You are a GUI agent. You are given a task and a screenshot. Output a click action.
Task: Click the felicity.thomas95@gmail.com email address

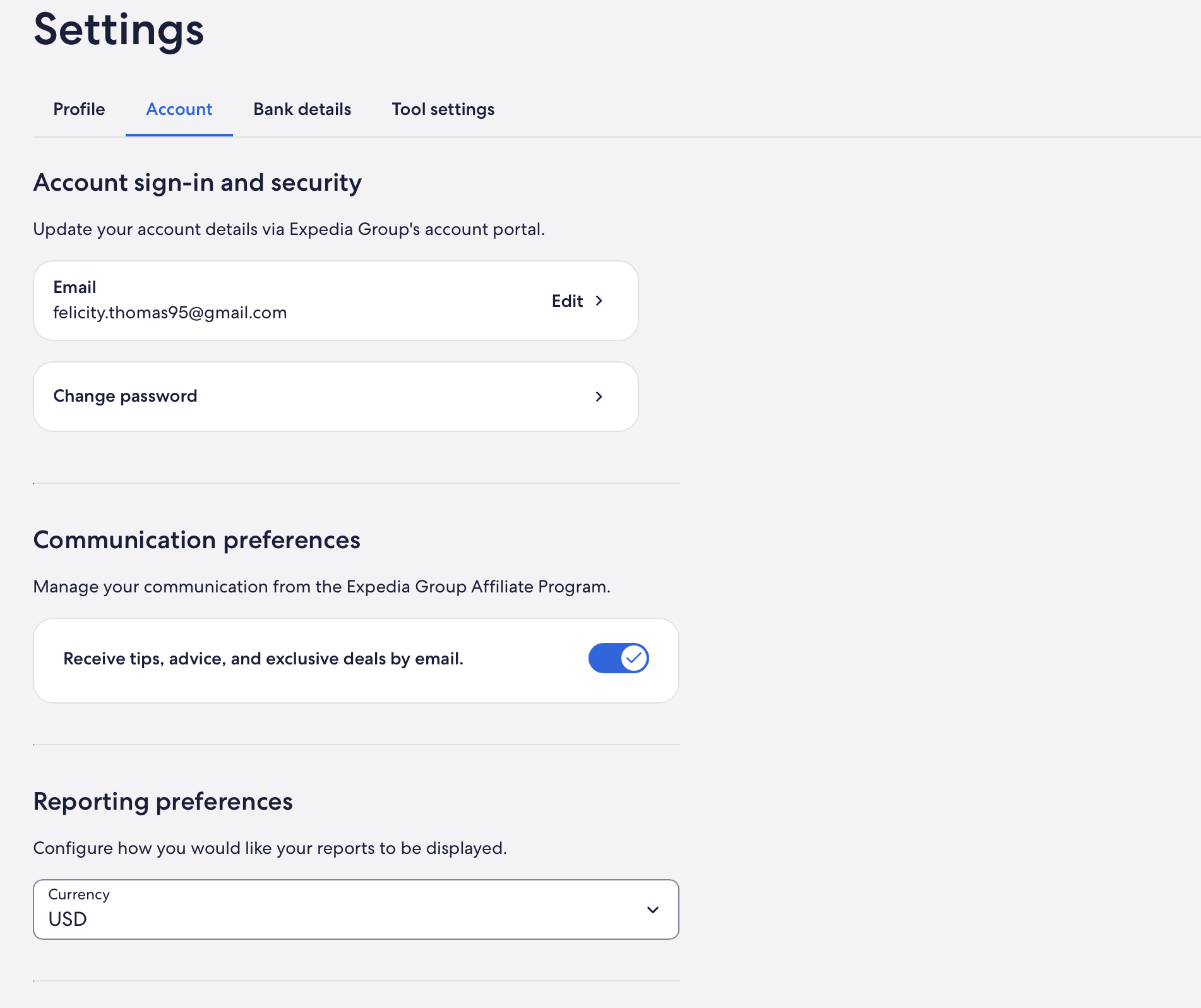[x=170, y=313]
